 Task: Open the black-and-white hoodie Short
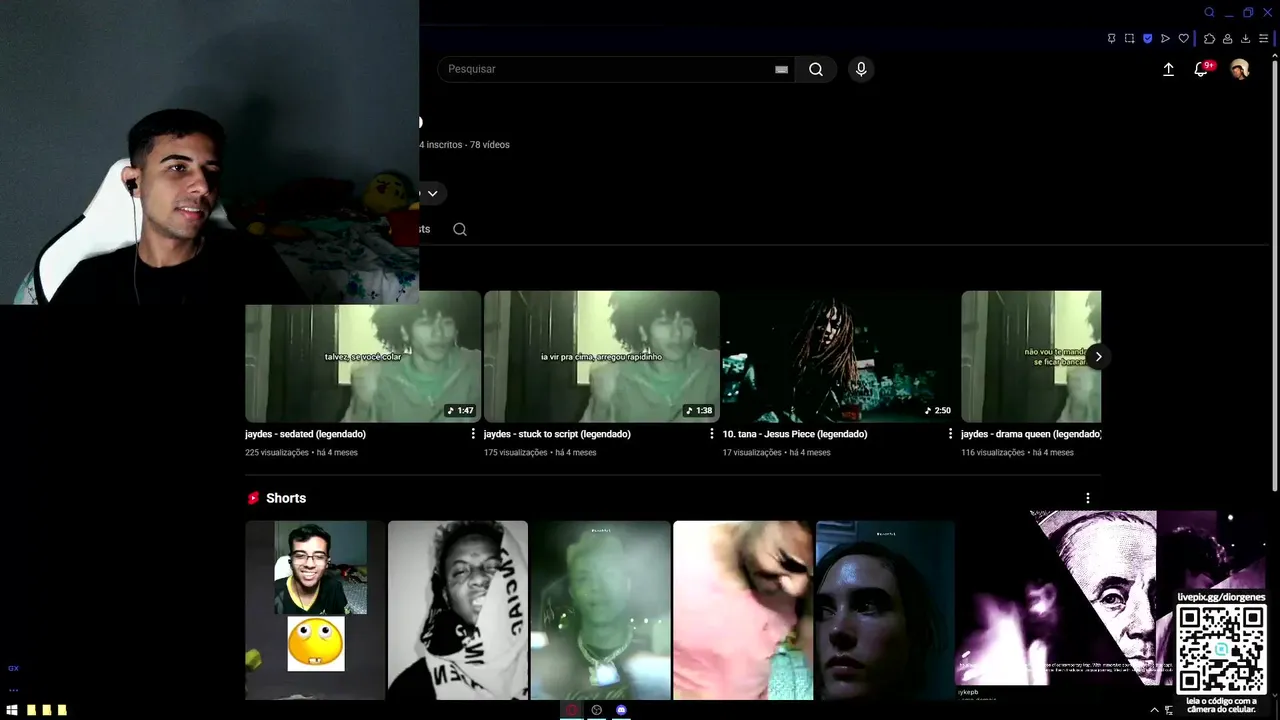(x=458, y=610)
